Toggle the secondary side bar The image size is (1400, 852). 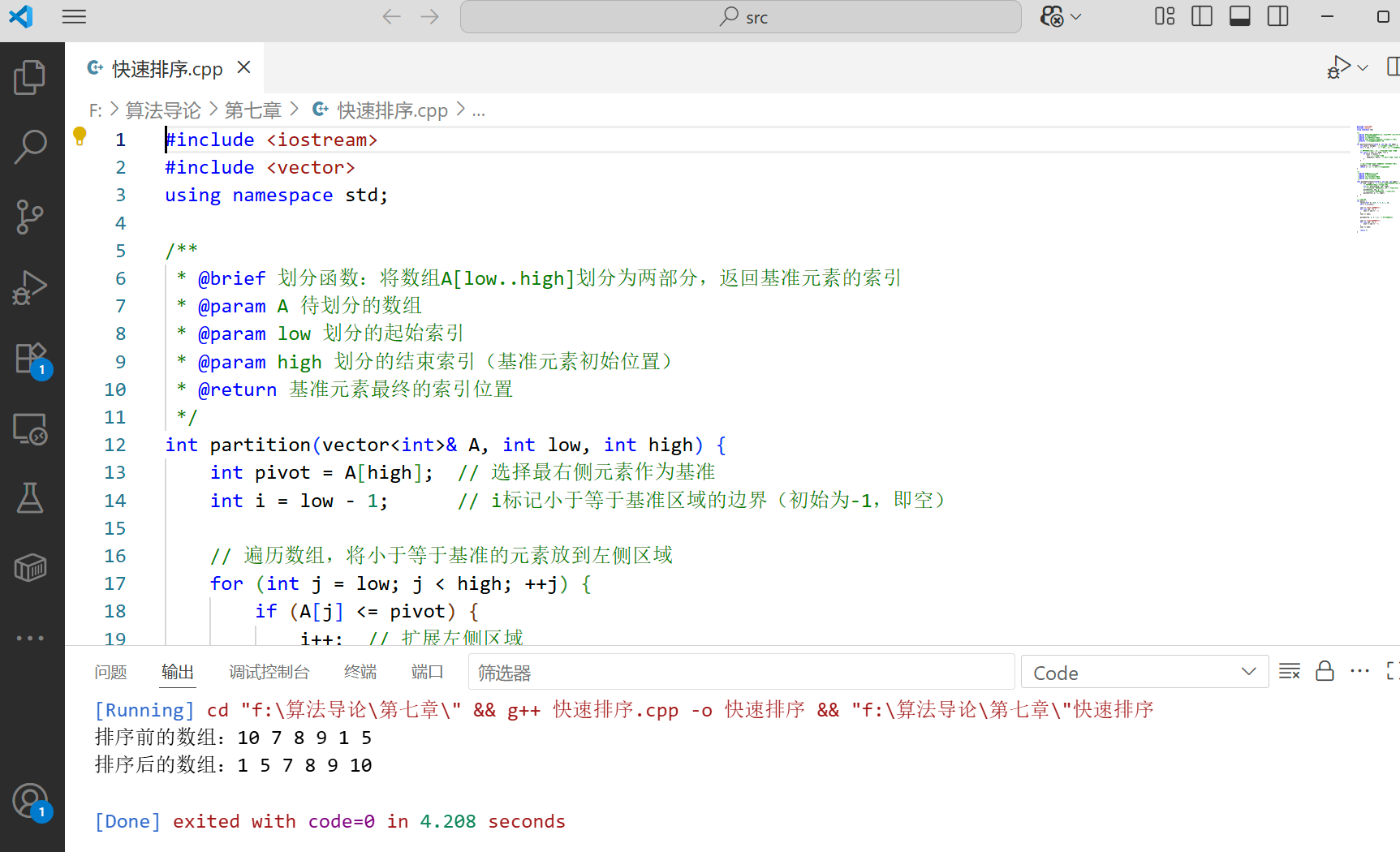point(1278,16)
